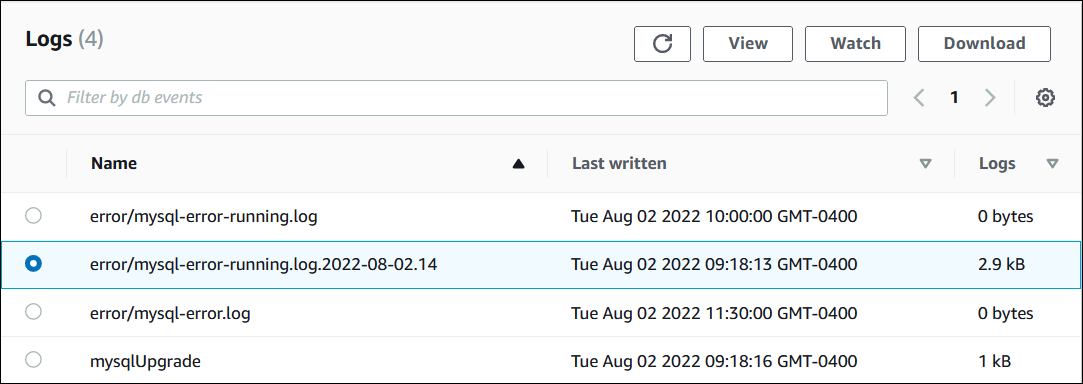
Task: Click the Name column header
Action: (114, 164)
